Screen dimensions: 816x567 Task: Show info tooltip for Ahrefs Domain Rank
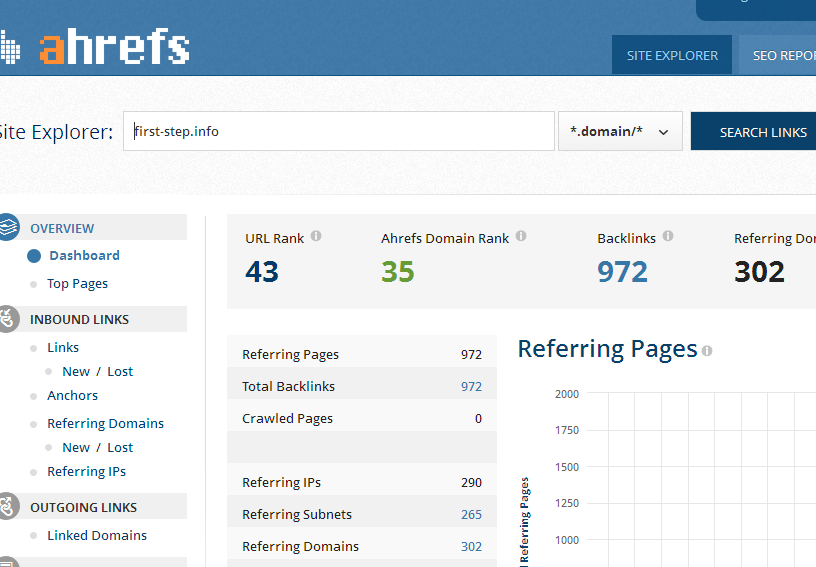point(521,236)
